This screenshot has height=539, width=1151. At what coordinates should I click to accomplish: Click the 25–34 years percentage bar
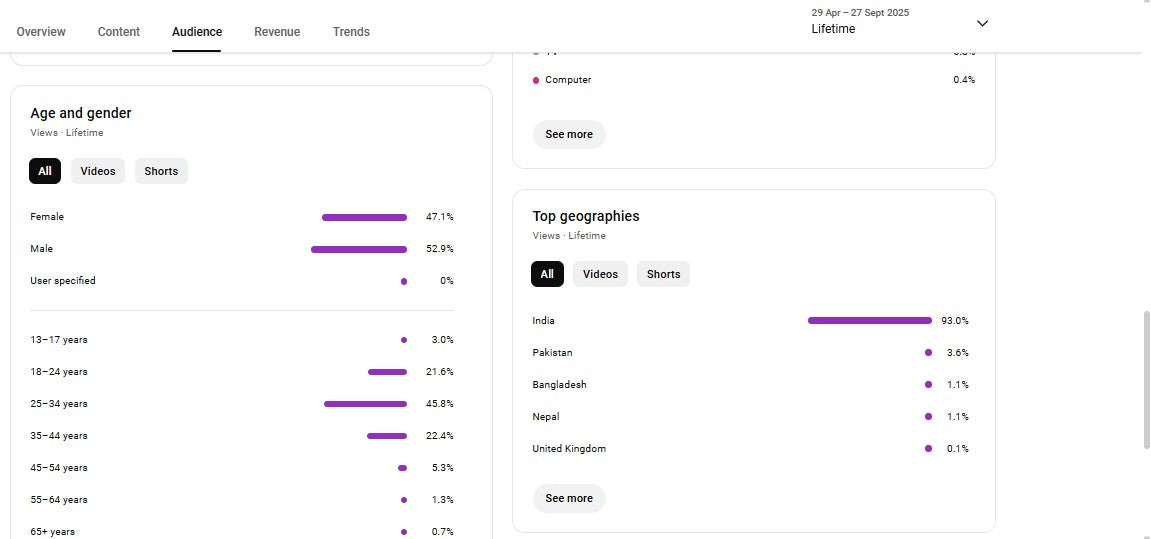click(x=365, y=404)
